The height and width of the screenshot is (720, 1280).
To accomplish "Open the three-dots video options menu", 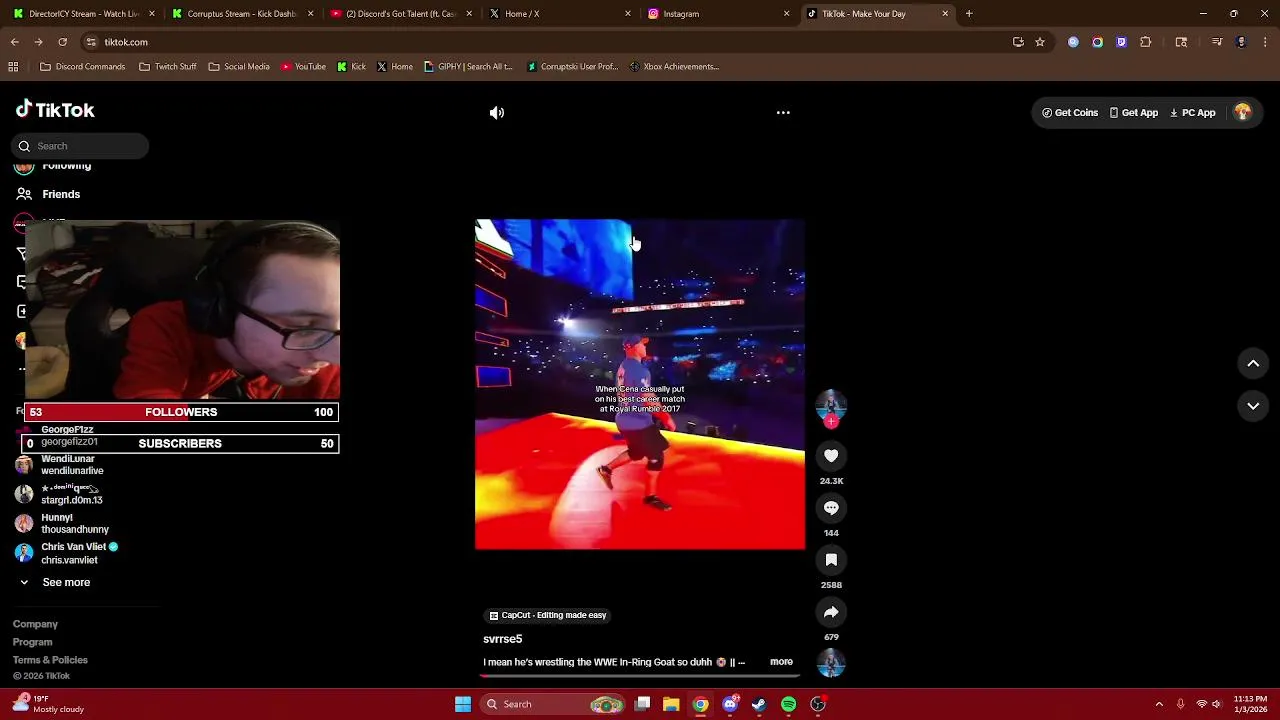I will coord(783,113).
